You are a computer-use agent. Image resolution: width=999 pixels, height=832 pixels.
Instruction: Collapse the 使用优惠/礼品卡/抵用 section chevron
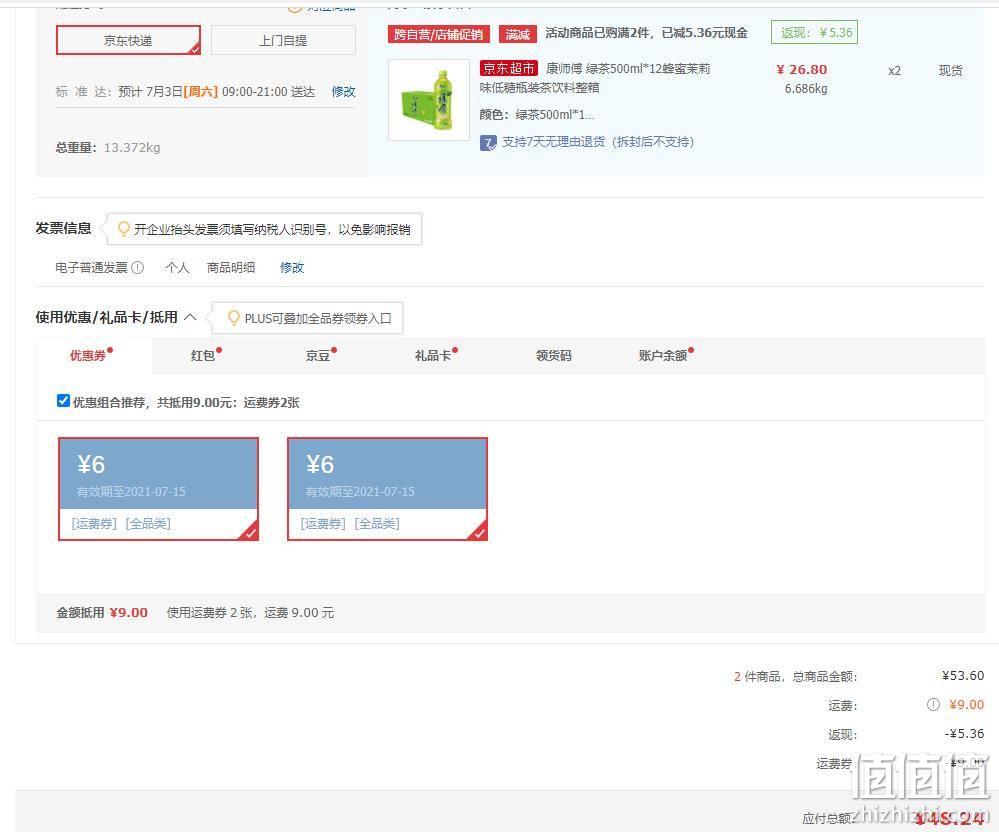(190, 317)
